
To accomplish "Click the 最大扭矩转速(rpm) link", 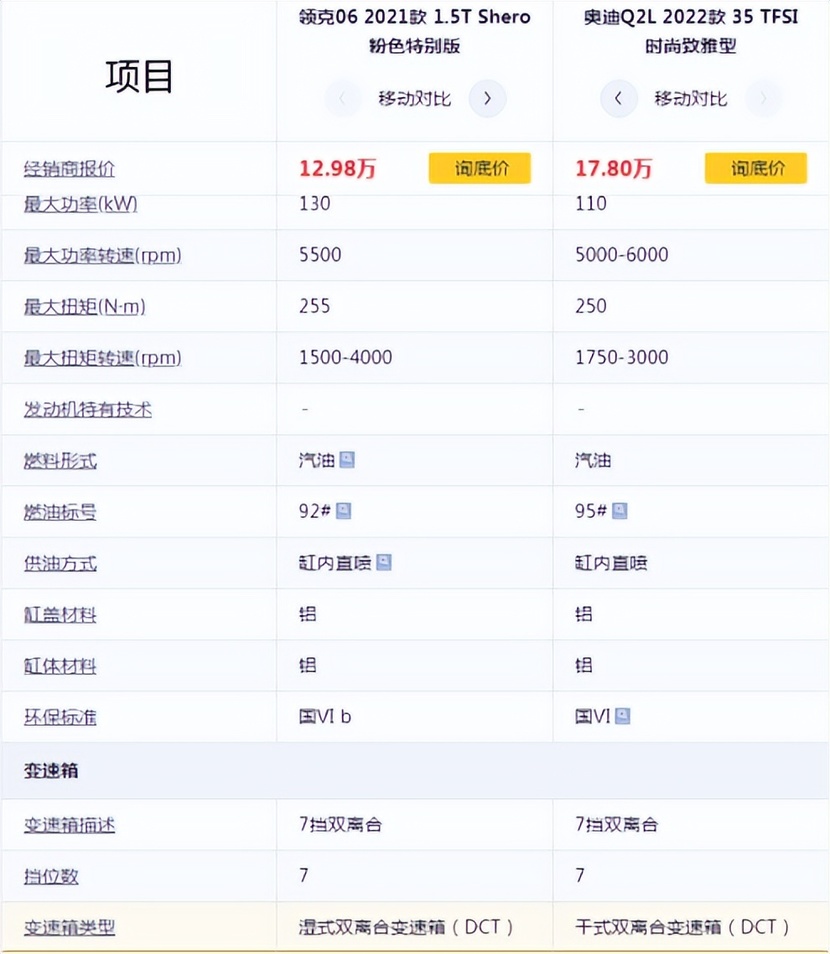I will [103, 357].
